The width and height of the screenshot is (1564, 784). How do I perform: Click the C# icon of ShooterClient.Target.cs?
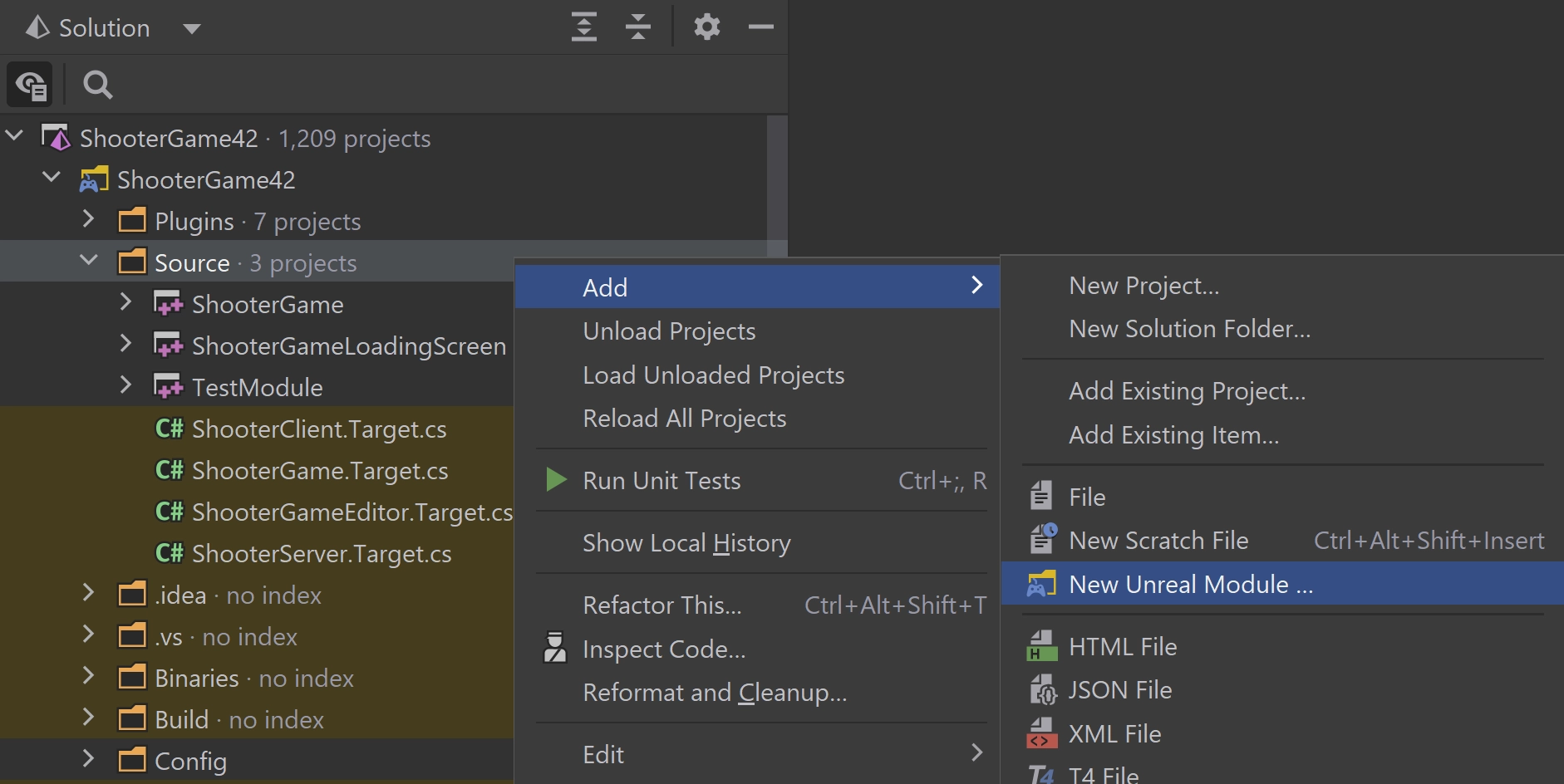coord(170,429)
